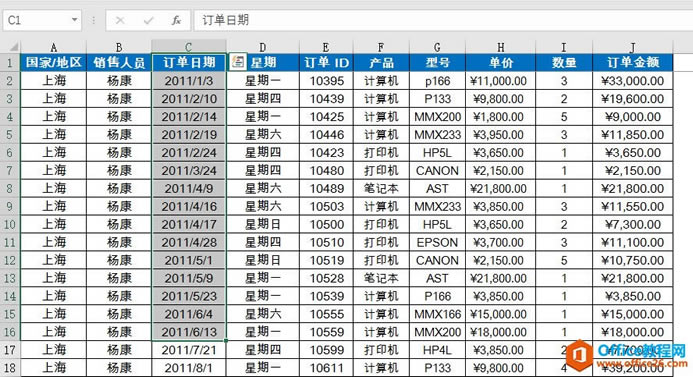Click the confirm checkmark icon in formula bar

tap(148, 20)
